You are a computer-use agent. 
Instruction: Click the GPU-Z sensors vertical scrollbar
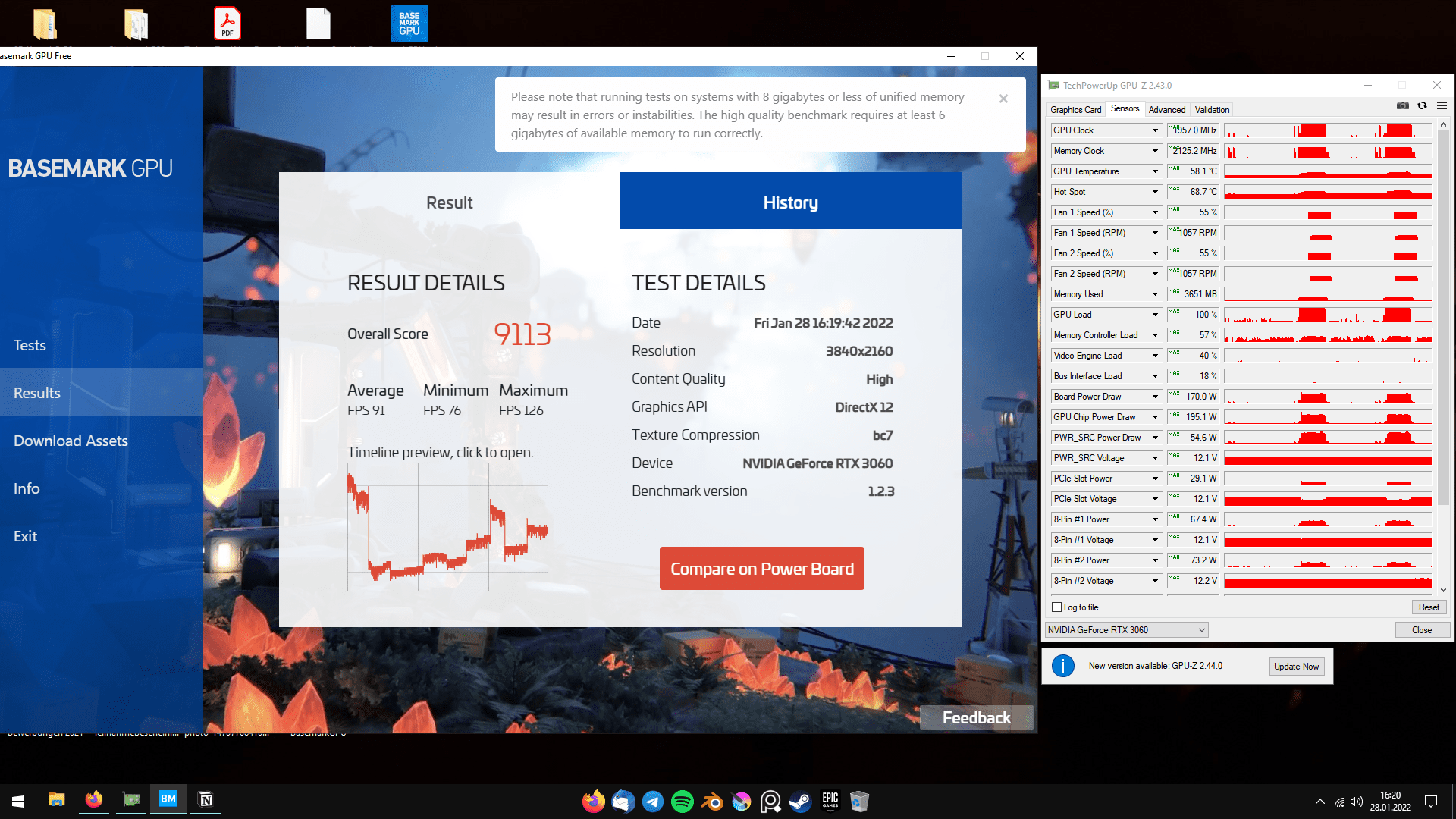click(1443, 318)
